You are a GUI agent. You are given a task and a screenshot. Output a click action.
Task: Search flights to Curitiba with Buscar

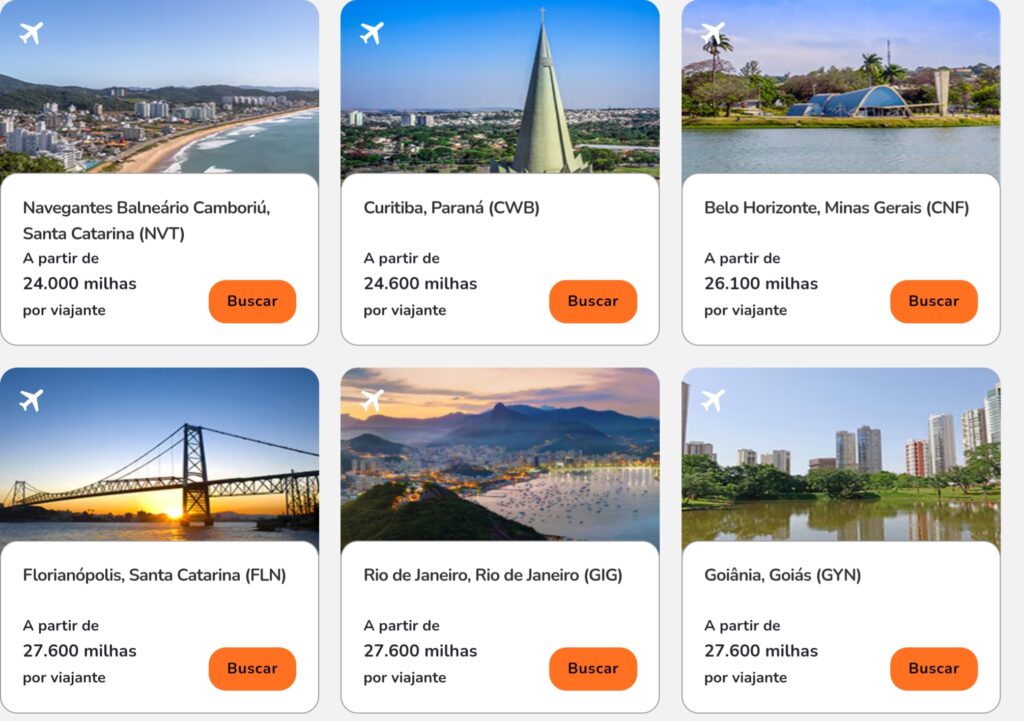tap(593, 301)
